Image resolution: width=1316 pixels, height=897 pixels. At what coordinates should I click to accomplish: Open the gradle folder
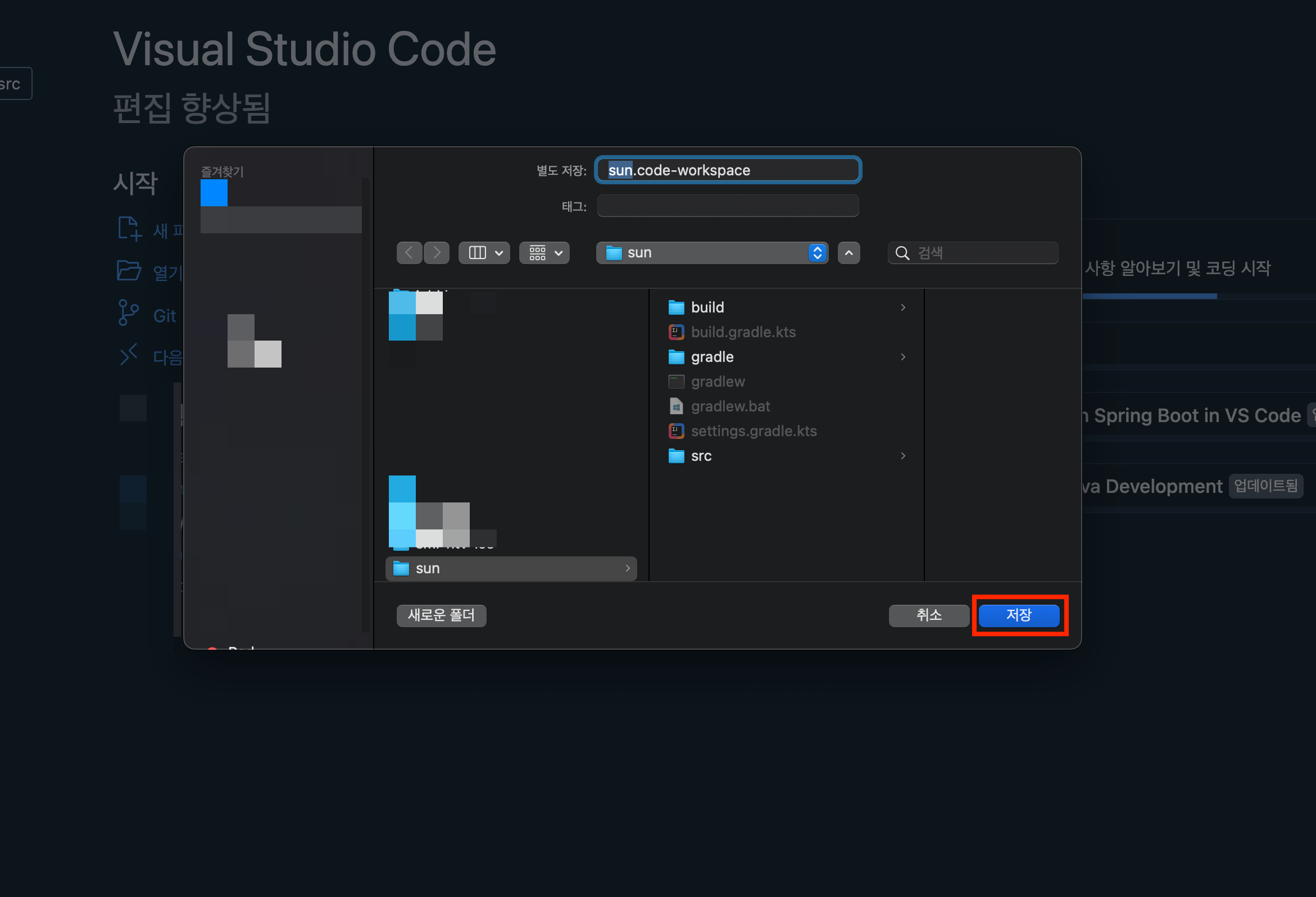712,357
